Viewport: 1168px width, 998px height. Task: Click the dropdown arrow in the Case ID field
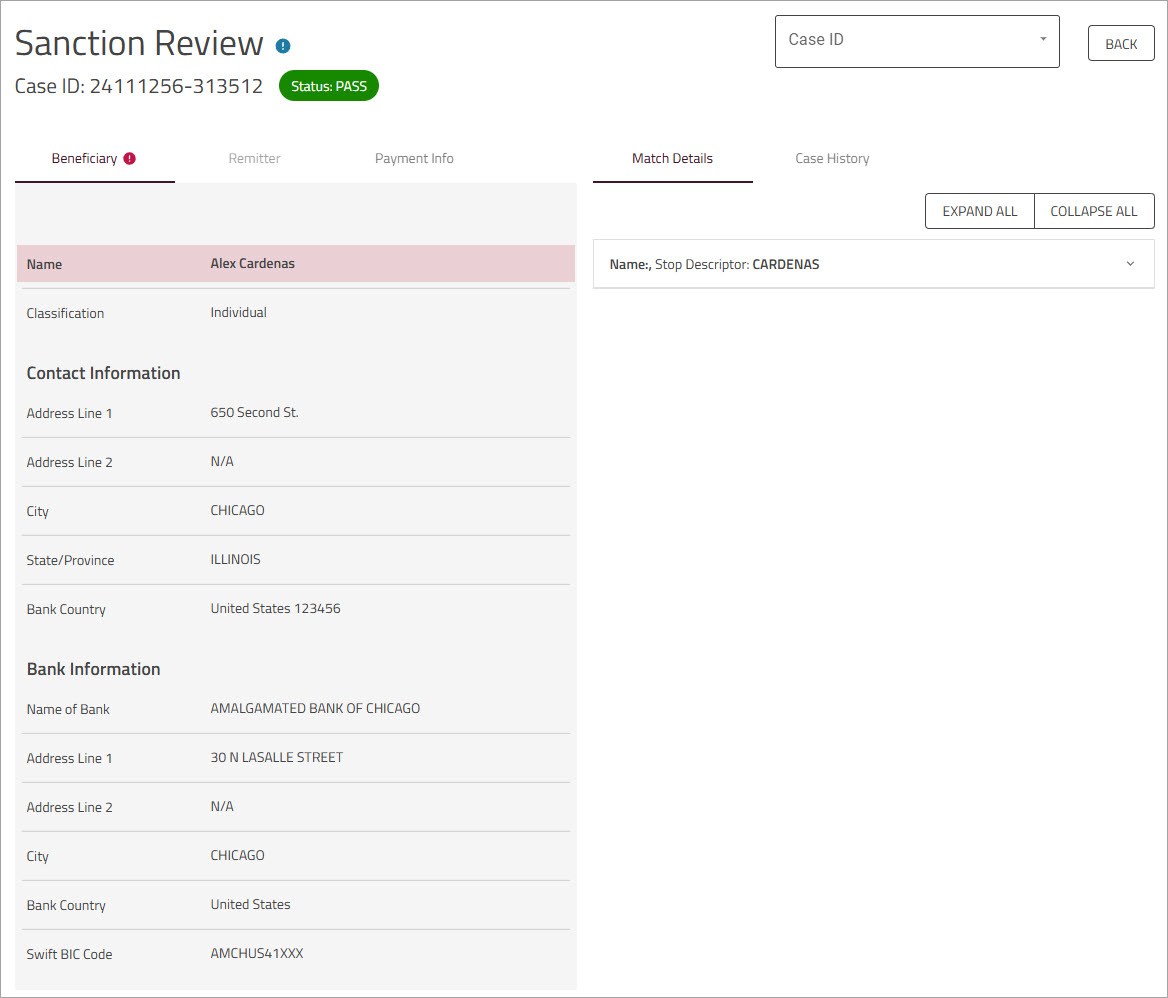coord(1041,40)
